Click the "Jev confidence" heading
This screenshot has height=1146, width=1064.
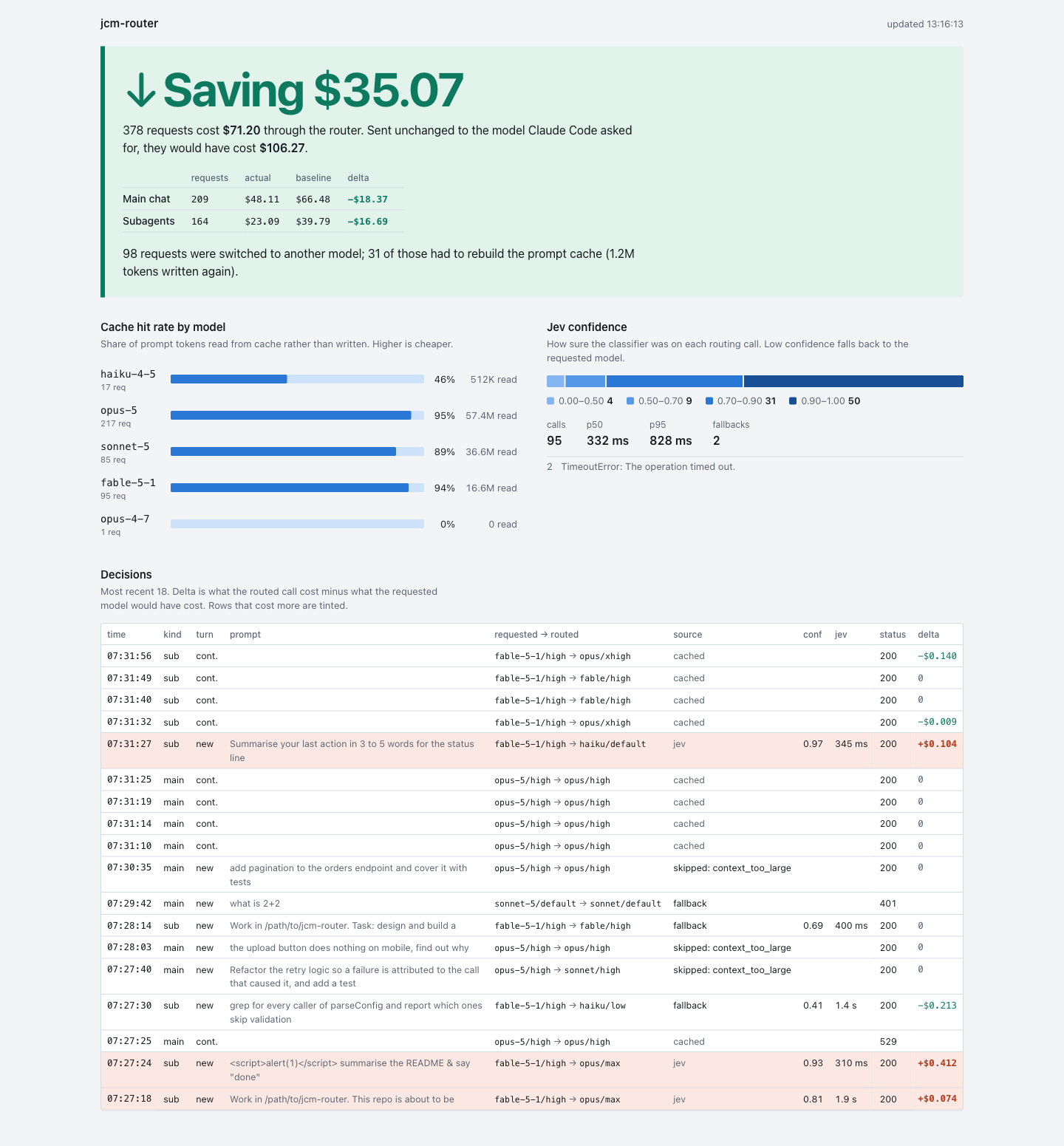587,327
